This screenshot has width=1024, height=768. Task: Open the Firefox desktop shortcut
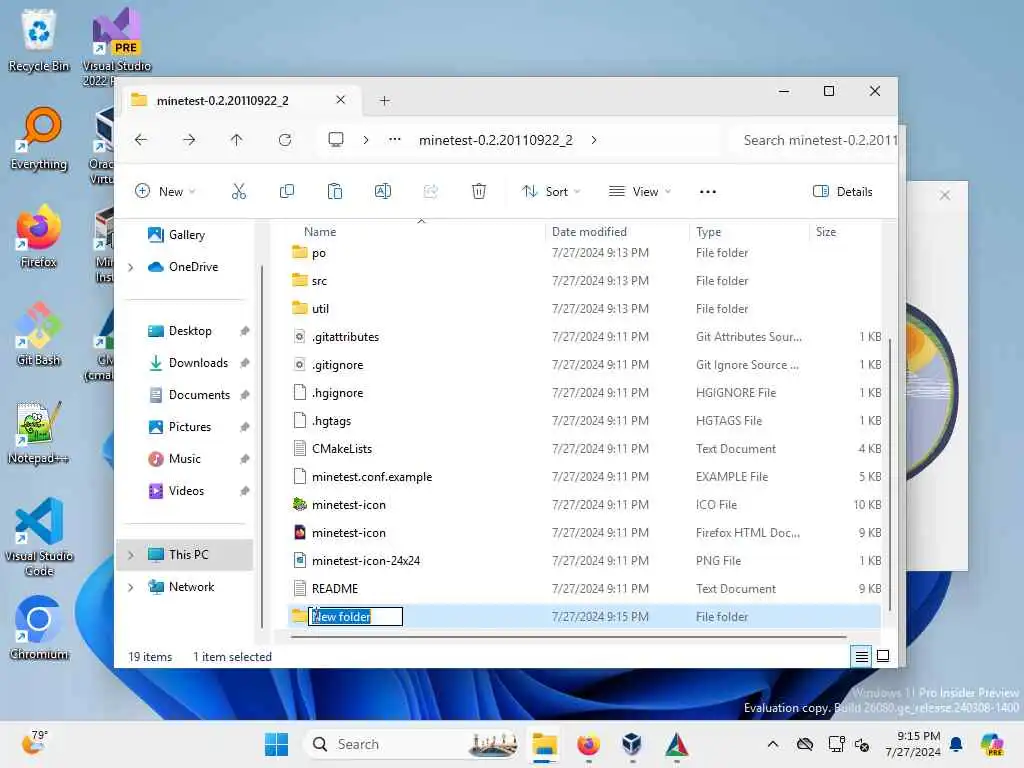[x=39, y=236]
